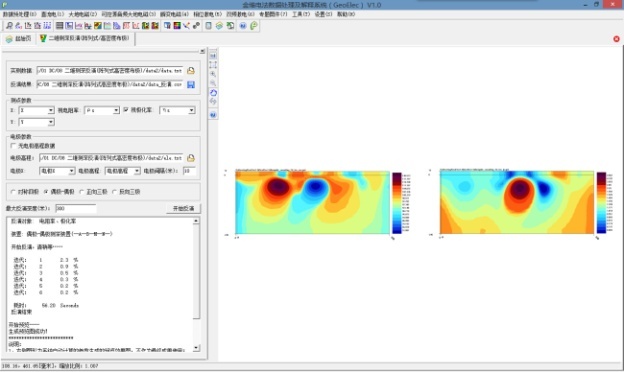
Task: Click the rectangle selection tool icon
Action: tap(213, 64)
